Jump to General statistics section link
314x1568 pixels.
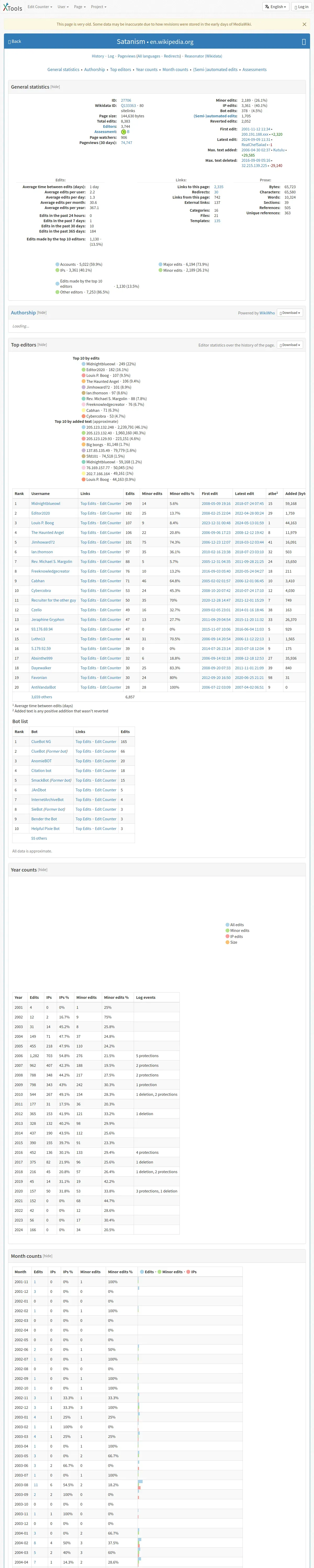click(63, 70)
